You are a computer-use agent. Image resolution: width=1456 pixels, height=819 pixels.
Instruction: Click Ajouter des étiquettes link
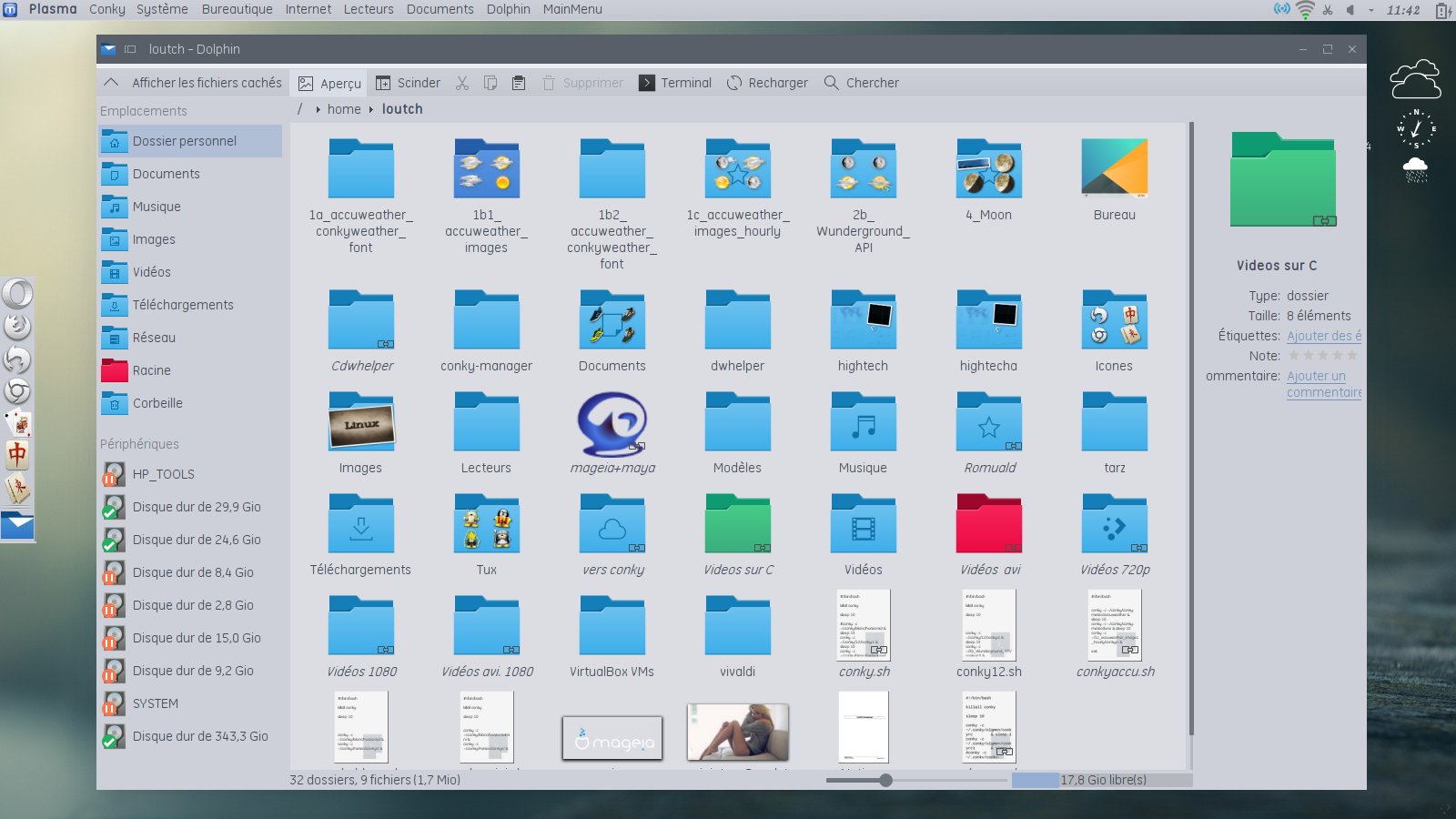coord(1324,336)
